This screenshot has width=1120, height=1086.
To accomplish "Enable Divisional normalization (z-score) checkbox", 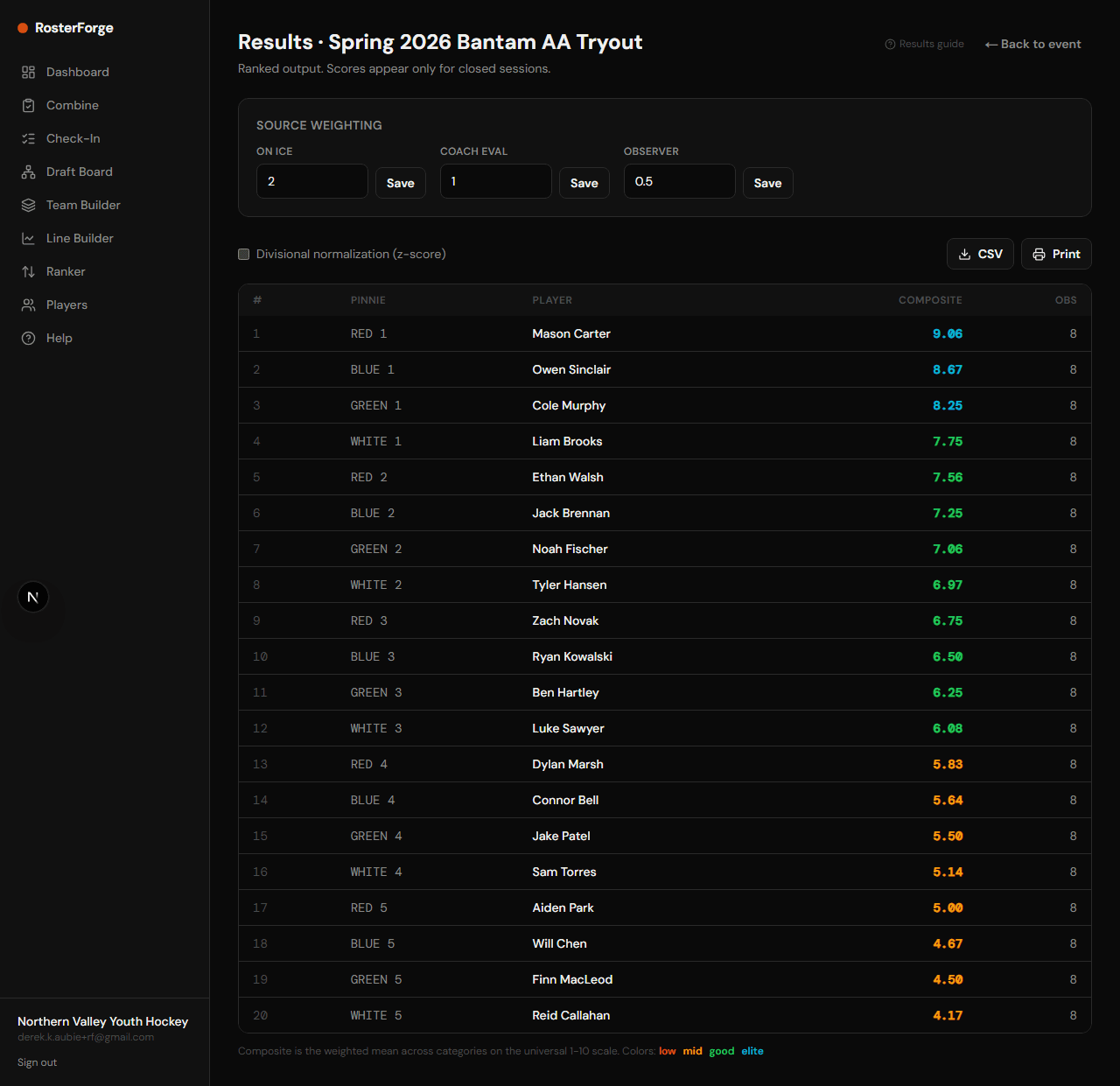I will pyautogui.click(x=244, y=254).
